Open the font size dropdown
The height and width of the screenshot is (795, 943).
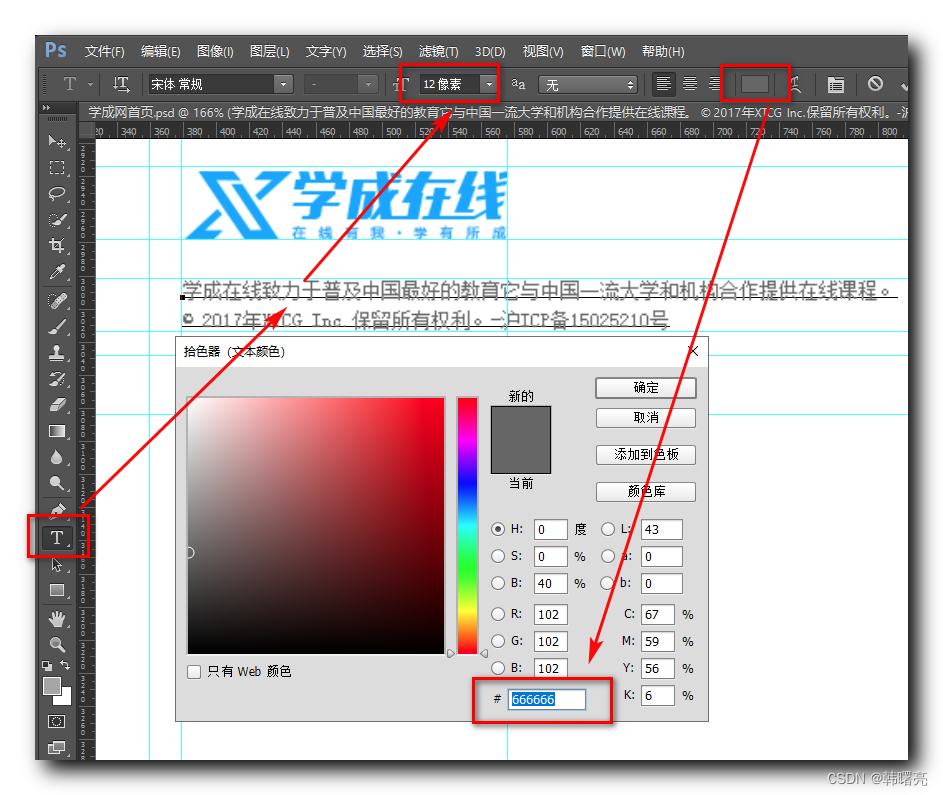pos(490,84)
